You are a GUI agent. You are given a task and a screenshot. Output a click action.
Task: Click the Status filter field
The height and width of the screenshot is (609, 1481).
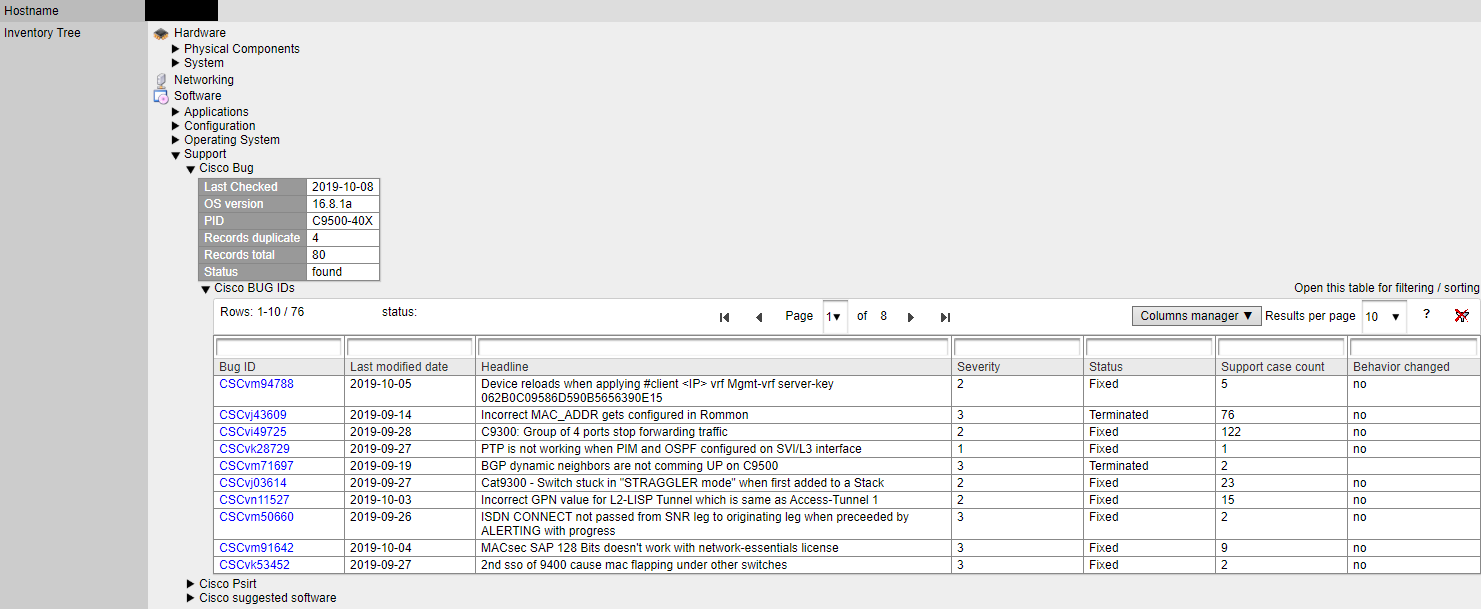tap(1149, 348)
